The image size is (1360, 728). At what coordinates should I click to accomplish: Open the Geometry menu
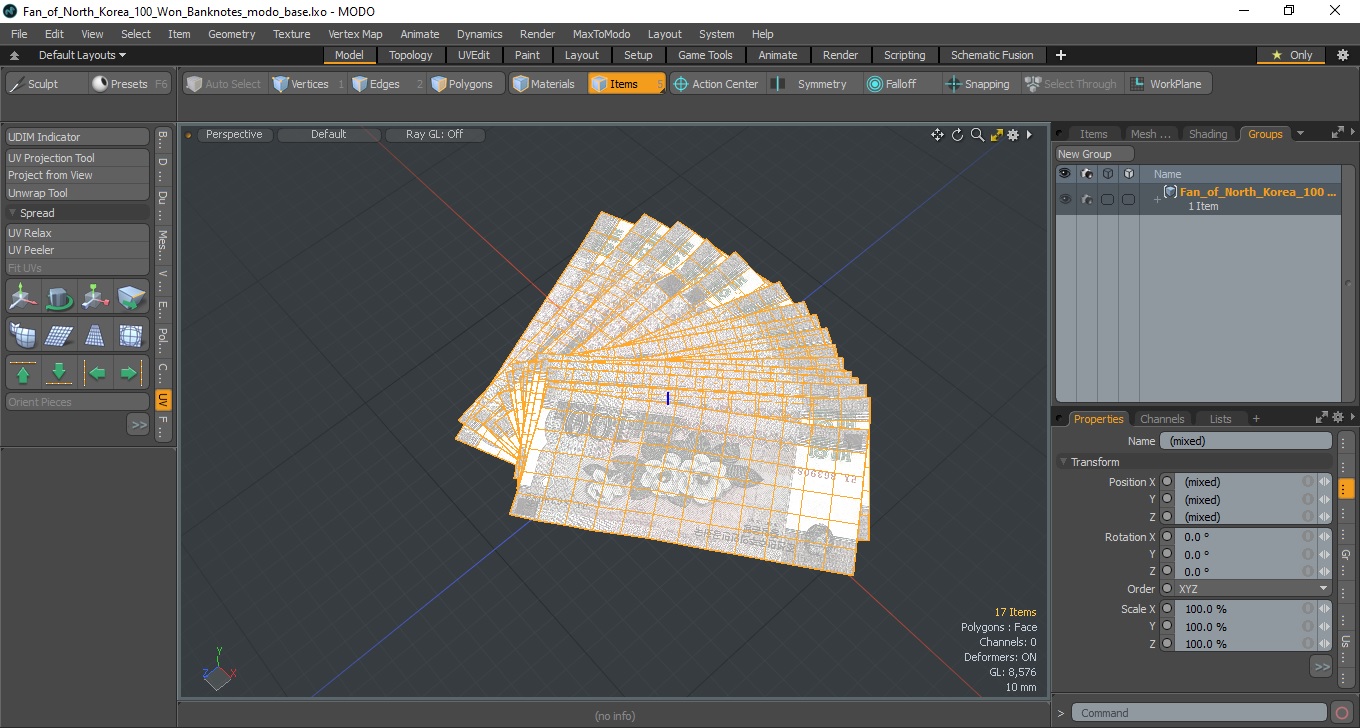coord(231,34)
